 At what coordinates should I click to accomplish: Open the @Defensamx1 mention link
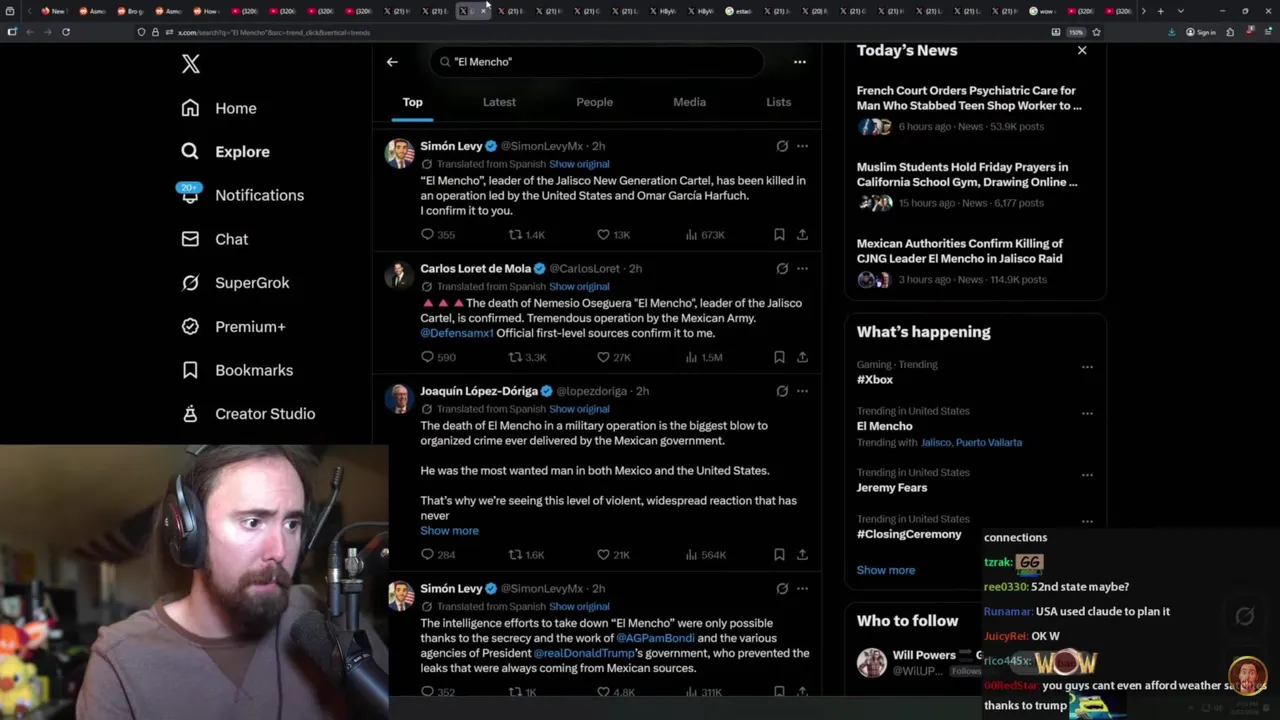(x=457, y=333)
